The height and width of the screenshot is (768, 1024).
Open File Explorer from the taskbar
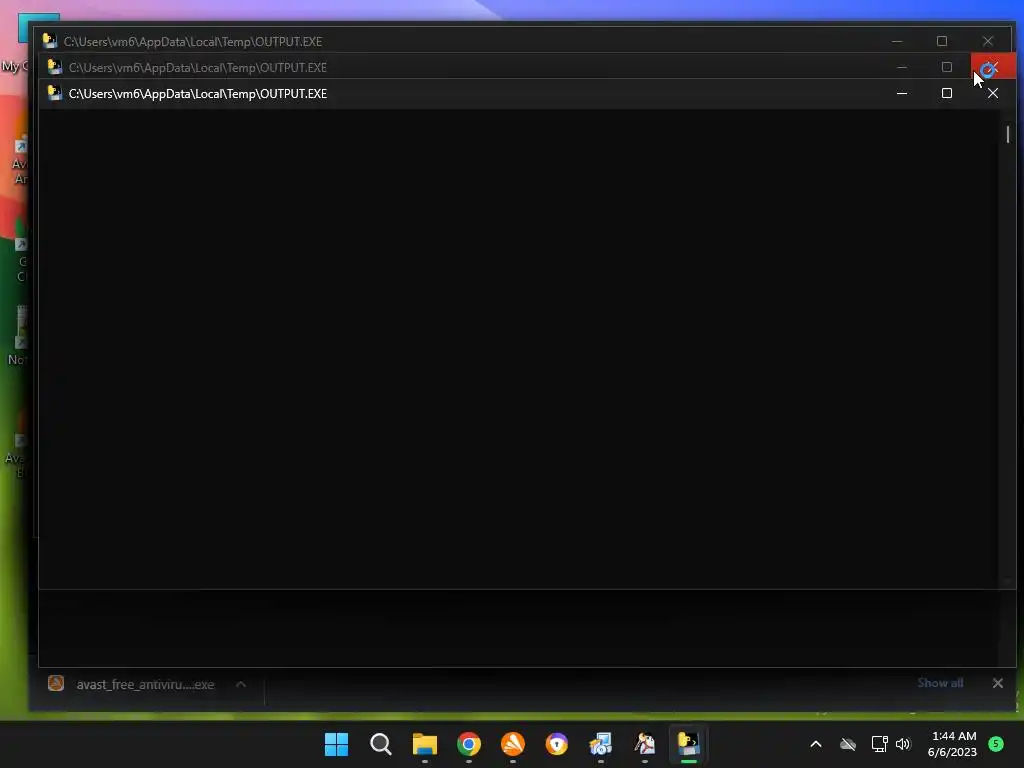[424, 744]
